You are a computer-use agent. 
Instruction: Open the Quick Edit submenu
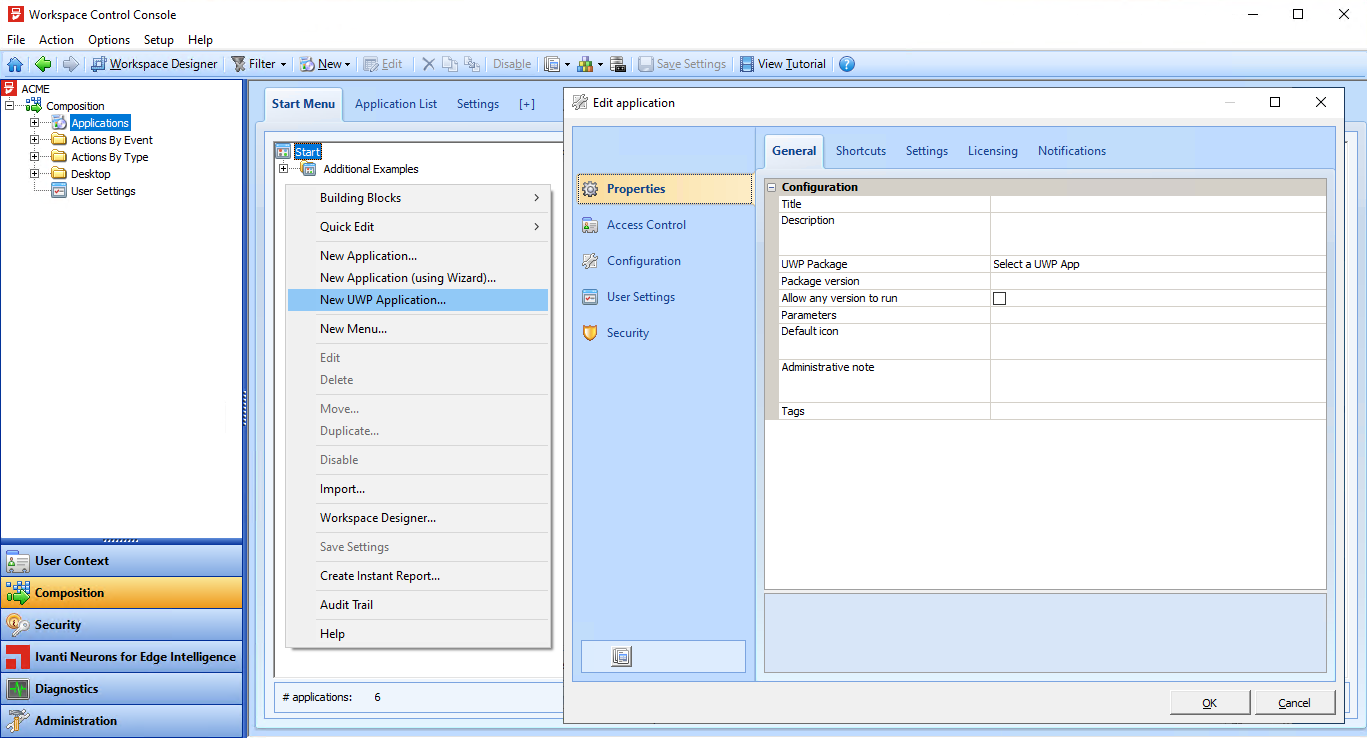(x=418, y=227)
